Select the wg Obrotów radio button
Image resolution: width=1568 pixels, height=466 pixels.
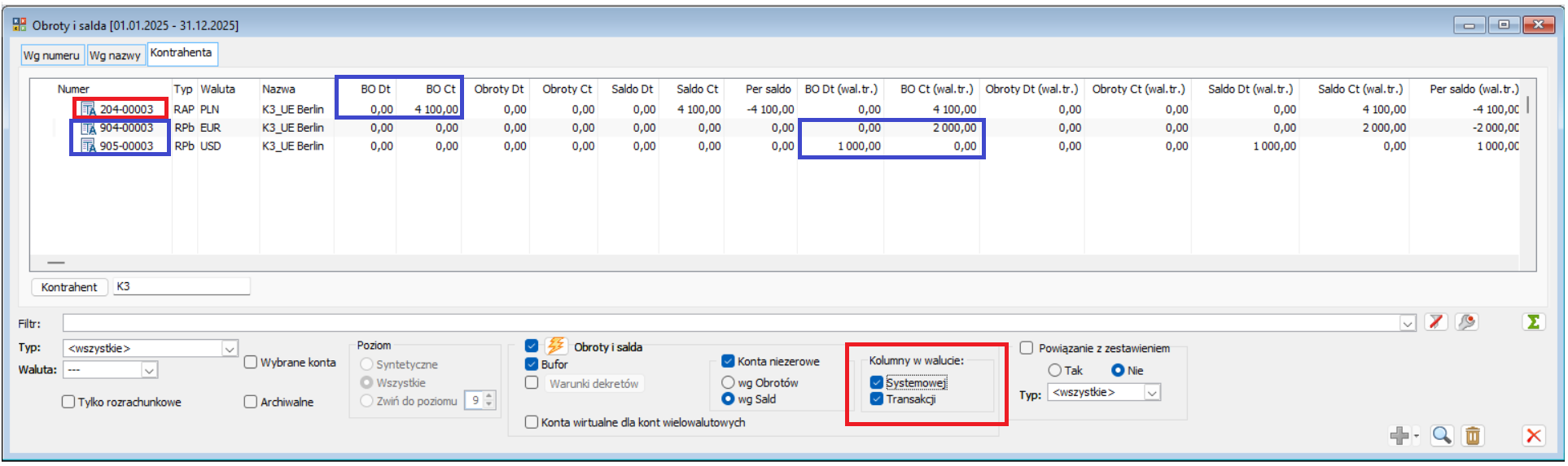coord(728,382)
